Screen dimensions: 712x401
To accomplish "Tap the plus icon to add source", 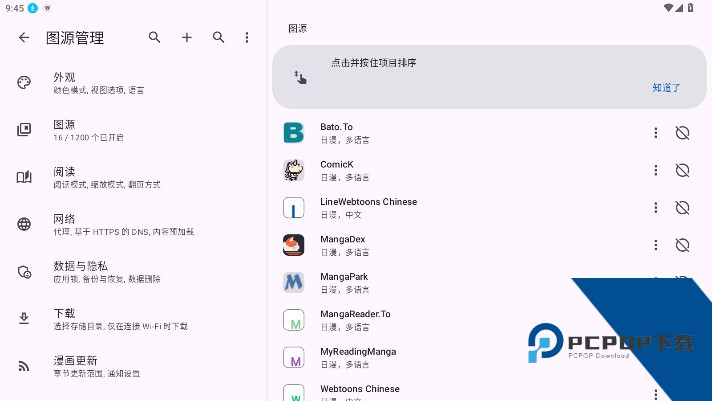I will 186,38.
